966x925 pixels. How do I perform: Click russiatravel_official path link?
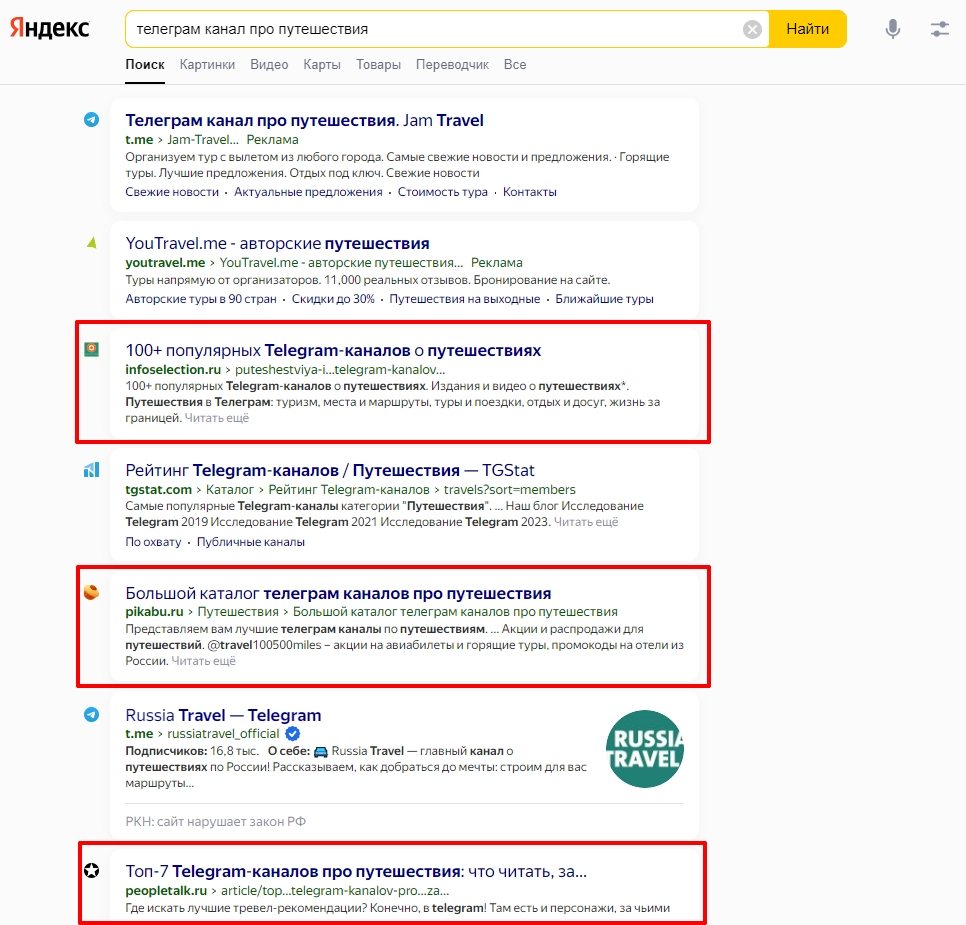click(x=223, y=733)
